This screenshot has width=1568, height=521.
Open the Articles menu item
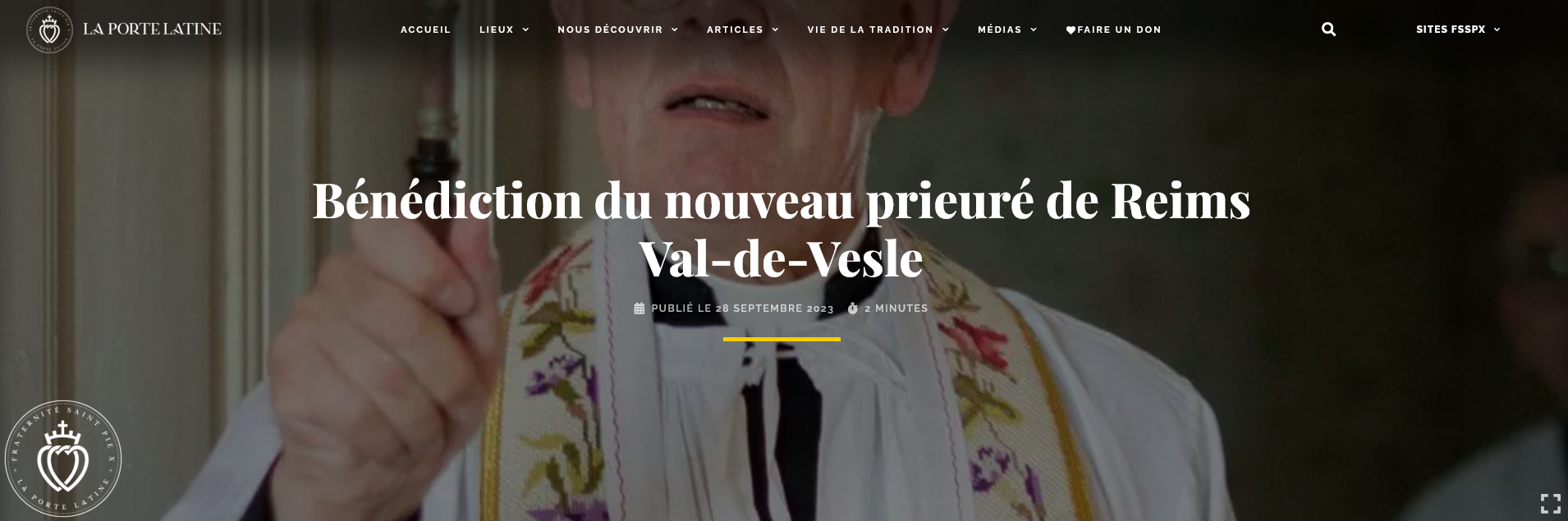point(735,30)
